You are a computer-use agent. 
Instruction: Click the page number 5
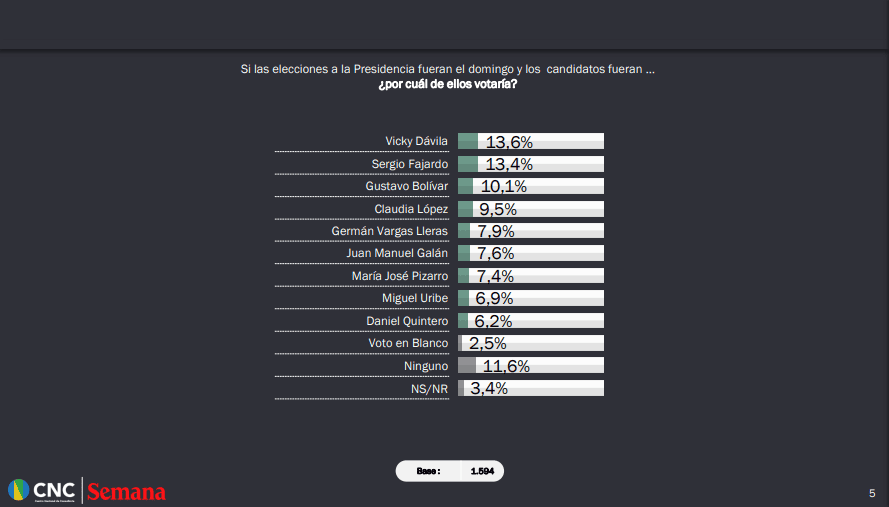(x=872, y=492)
